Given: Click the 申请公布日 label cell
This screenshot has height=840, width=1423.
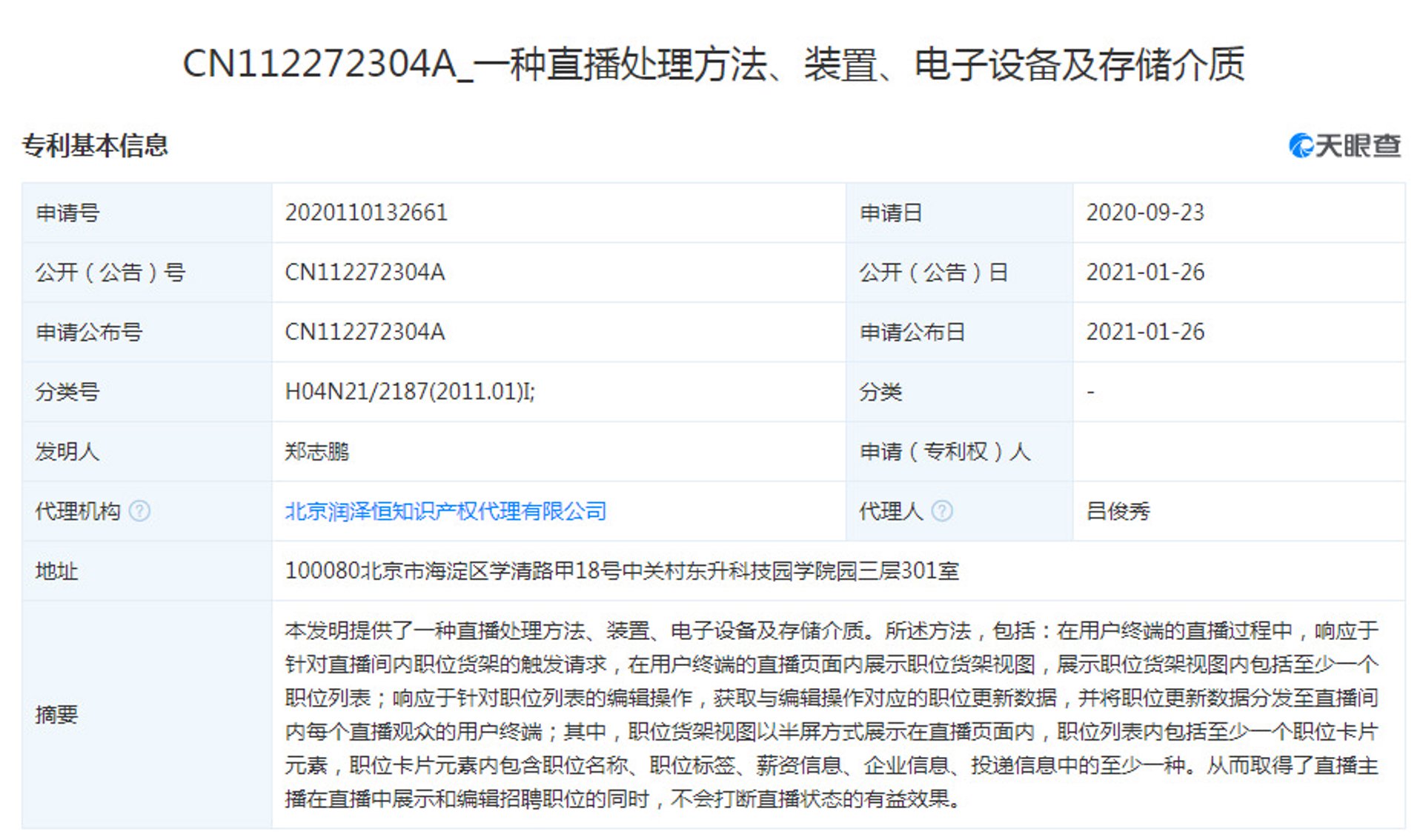Looking at the screenshot, I should pos(959,332).
